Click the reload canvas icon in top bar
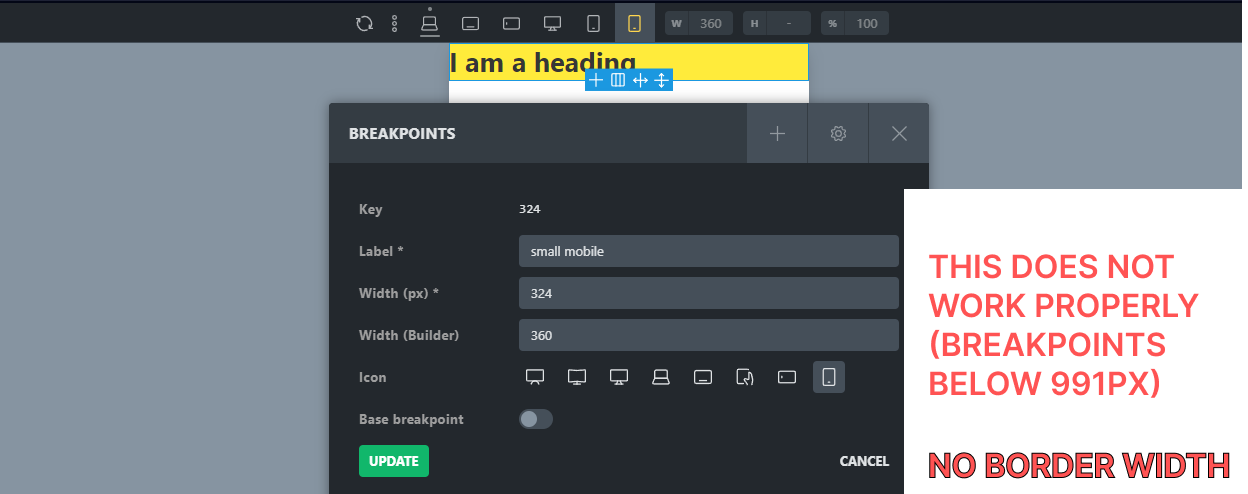 (x=364, y=22)
